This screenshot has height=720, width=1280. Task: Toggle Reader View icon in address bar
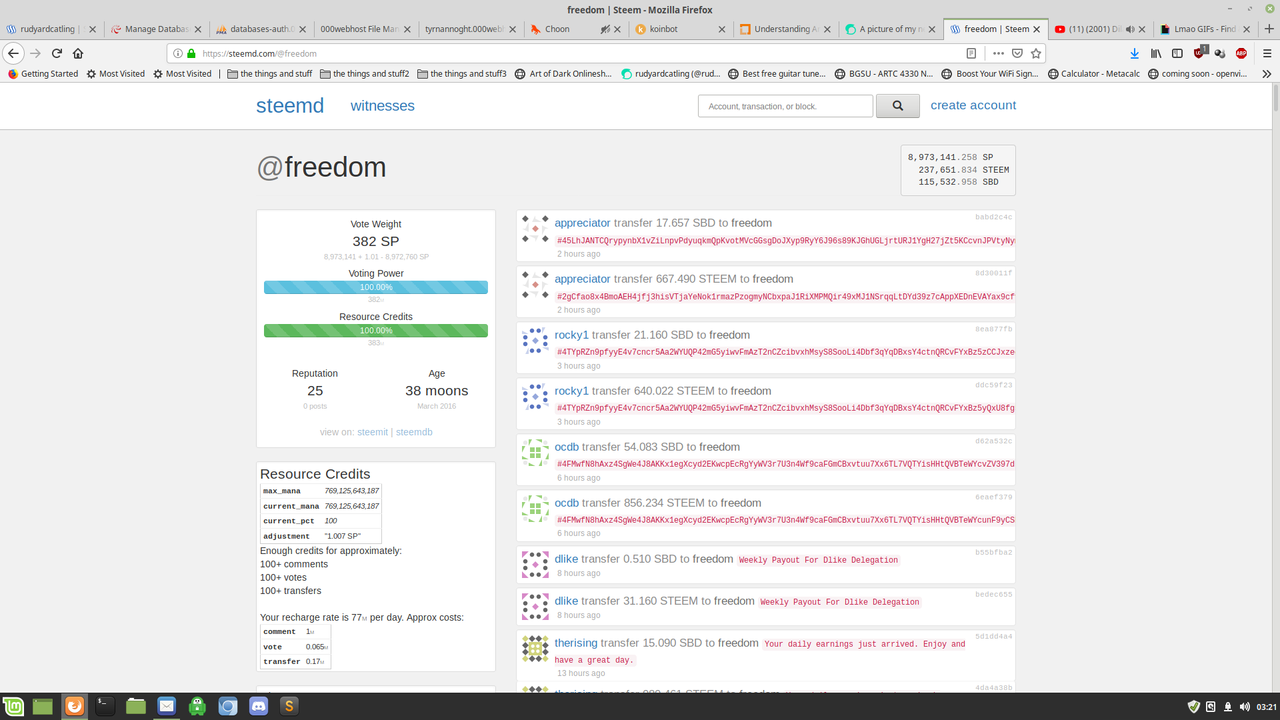click(x=971, y=53)
